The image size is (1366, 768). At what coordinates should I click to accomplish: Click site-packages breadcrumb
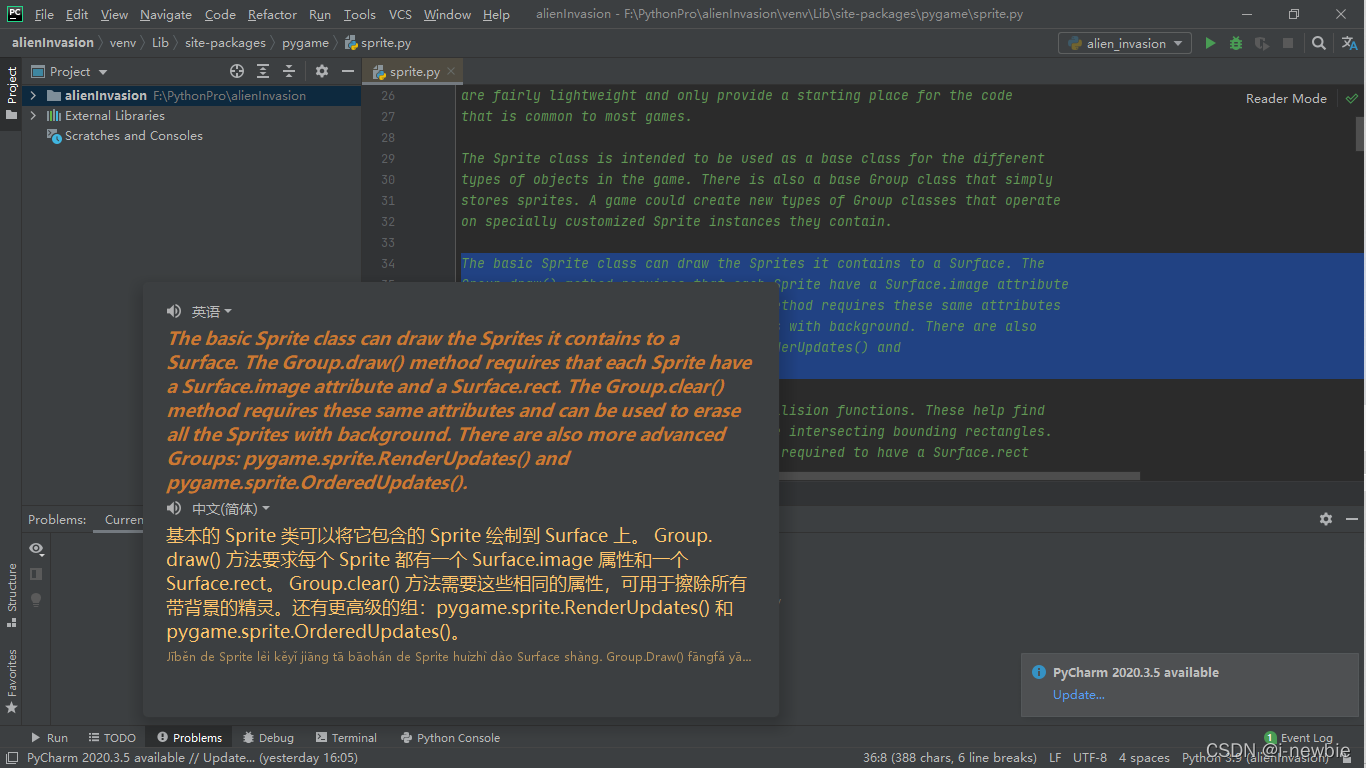click(225, 43)
